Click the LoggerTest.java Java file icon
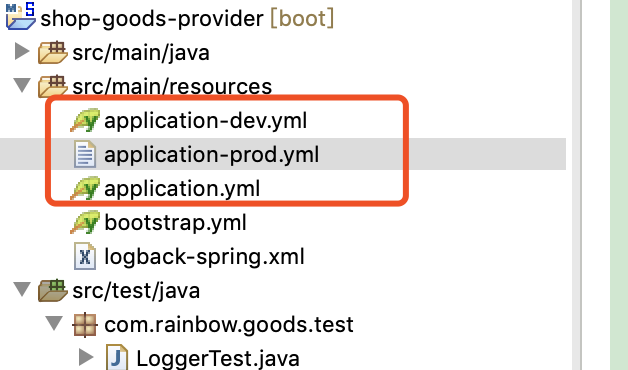Image resolution: width=628 pixels, height=370 pixels. click(x=117, y=358)
